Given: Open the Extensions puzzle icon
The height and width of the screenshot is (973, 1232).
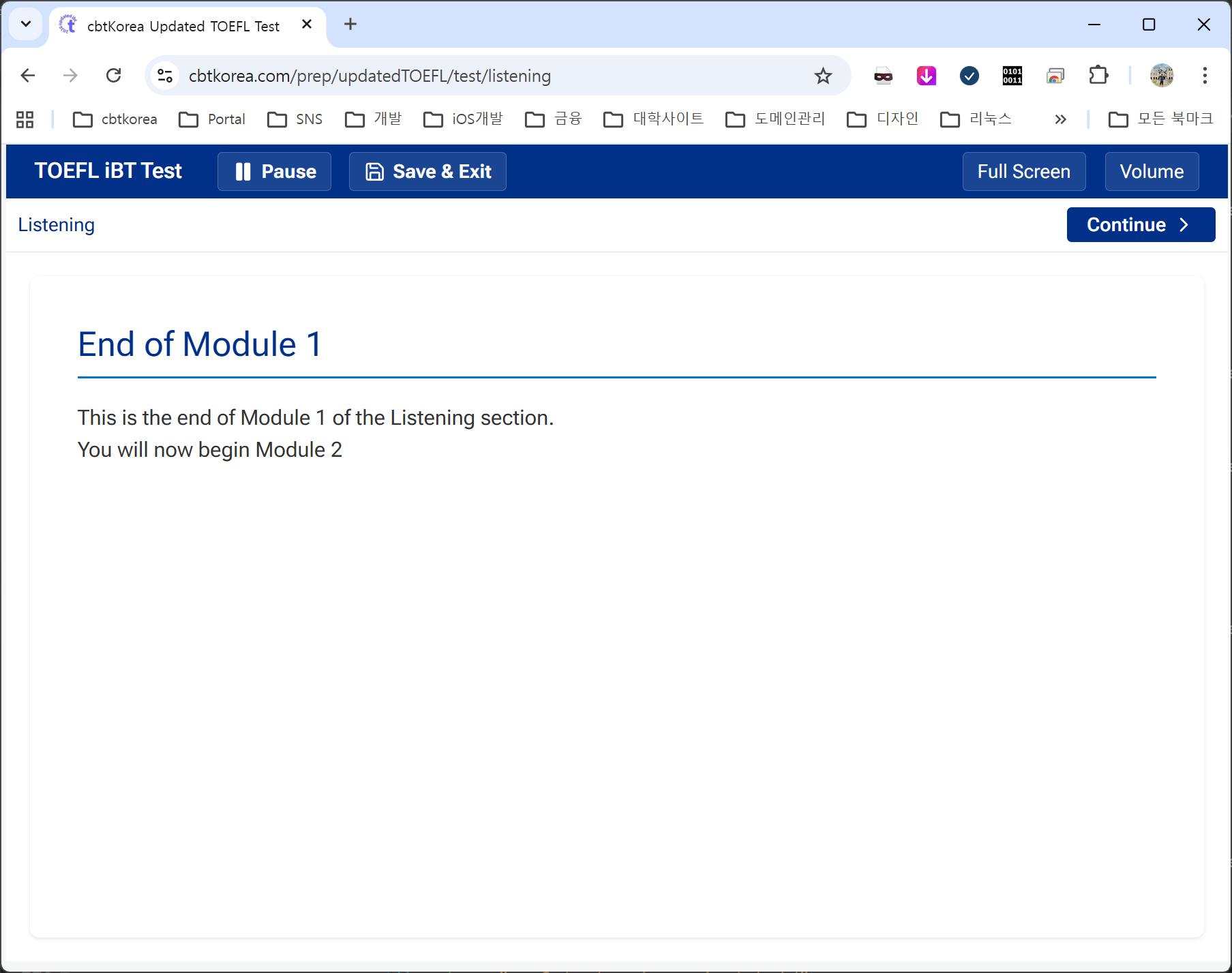Looking at the screenshot, I should tap(1098, 76).
